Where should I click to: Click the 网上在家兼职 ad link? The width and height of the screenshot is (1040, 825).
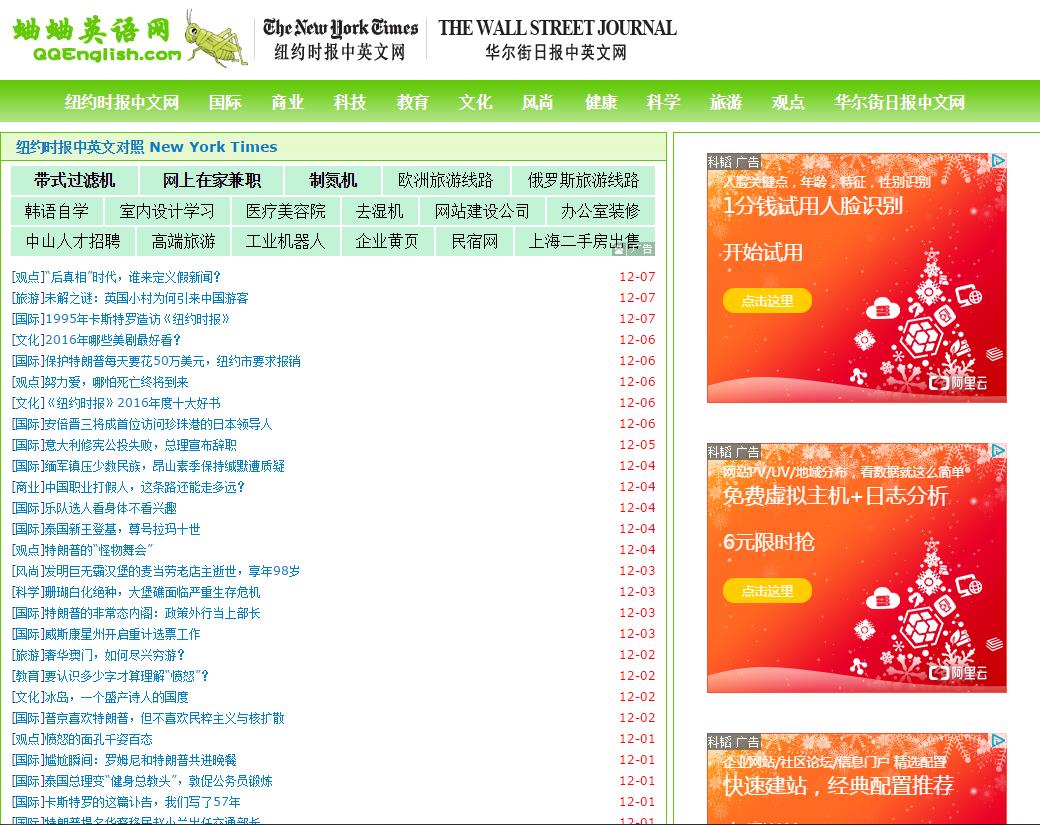coord(212,180)
